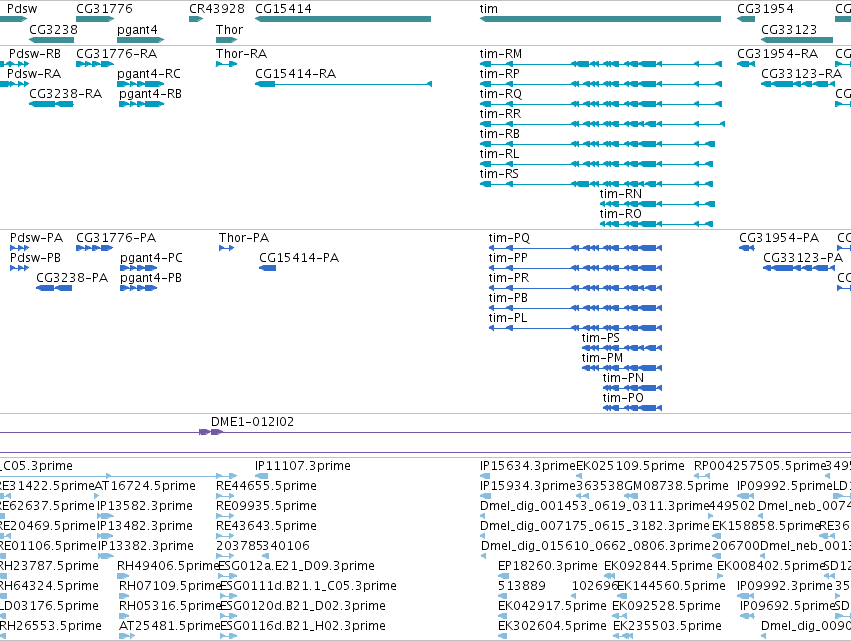Viewport: 851px width, 641px height.
Task: Select the Pdsw-PA protein label
Action: 36,238
